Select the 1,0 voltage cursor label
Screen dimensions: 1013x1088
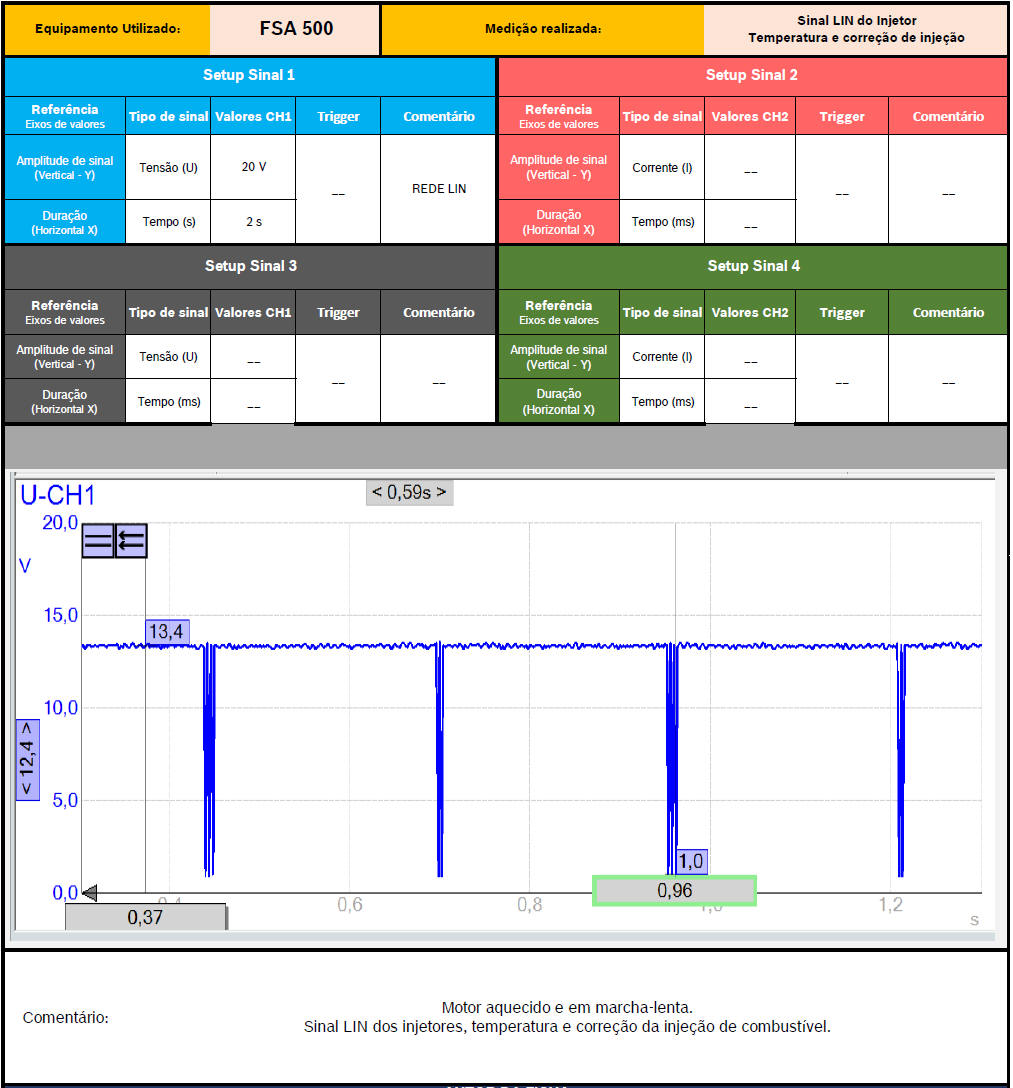pos(690,861)
